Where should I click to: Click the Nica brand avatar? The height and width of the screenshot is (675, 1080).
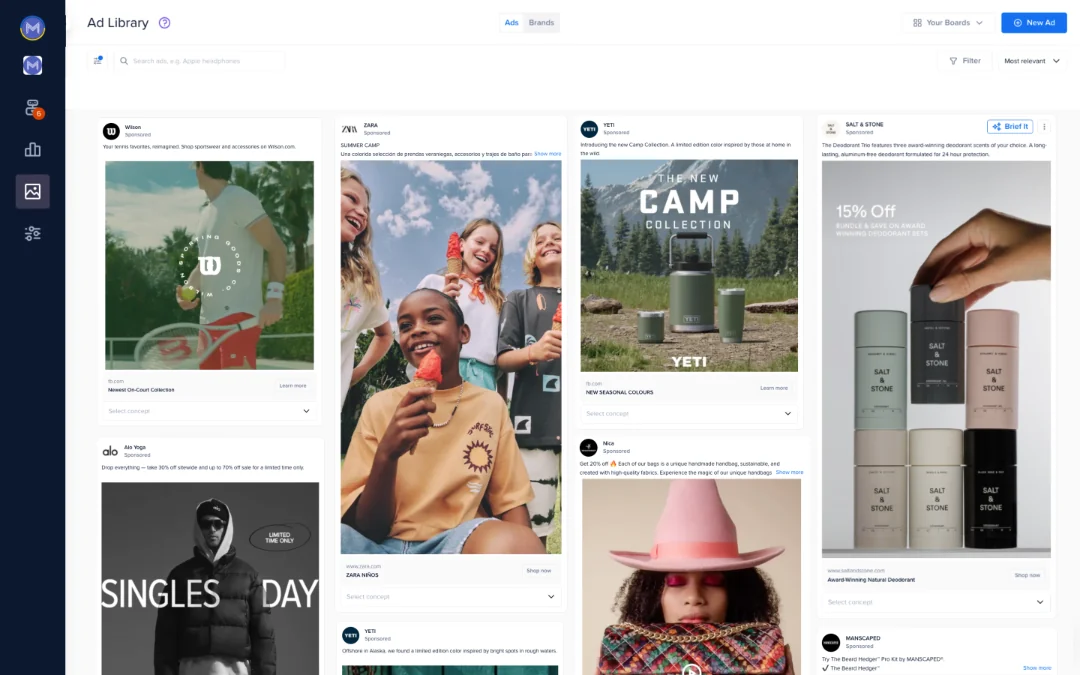pos(588,448)
